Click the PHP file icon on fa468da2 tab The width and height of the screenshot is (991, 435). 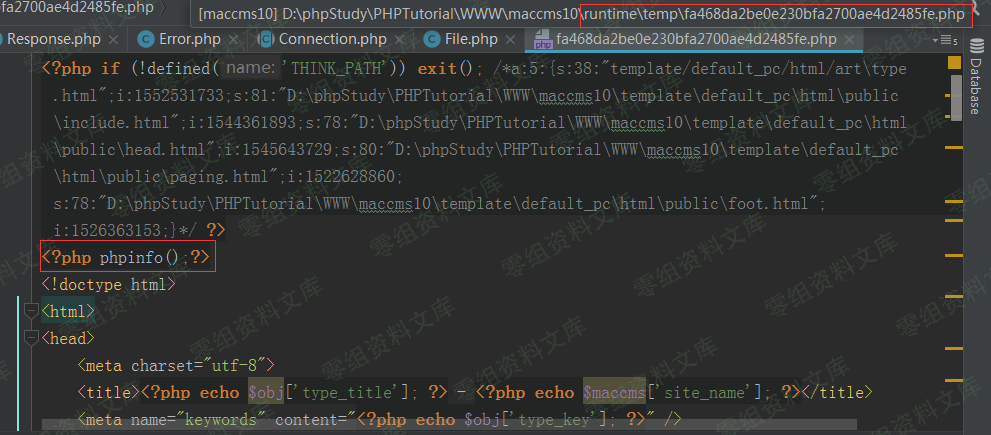[543, 40]
